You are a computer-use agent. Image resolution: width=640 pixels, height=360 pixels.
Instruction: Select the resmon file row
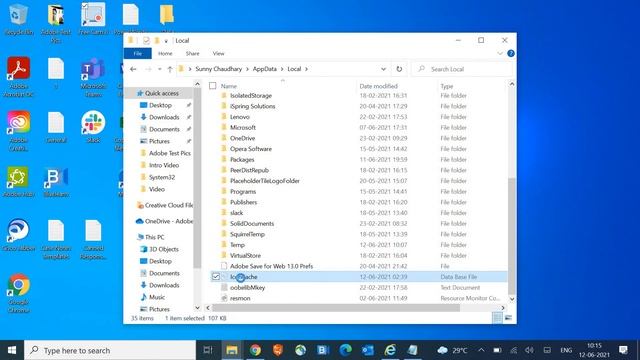[358, 298]
